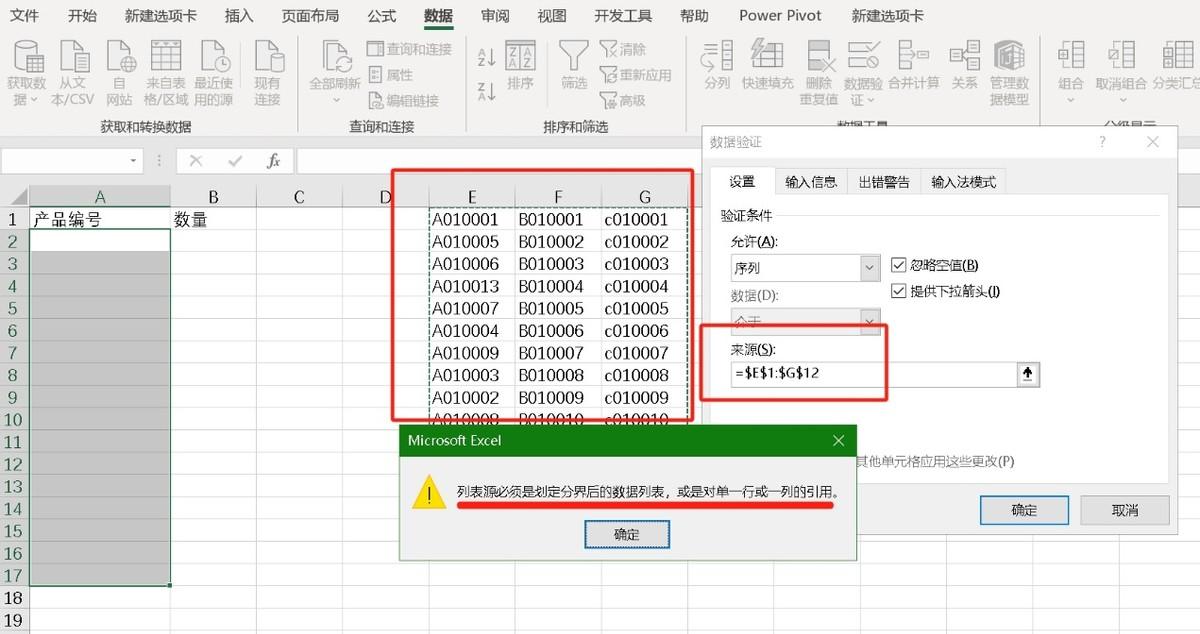Open the Sort (排序) dialog
This screenshot has height=634, width=1200.
pos(520,66)
